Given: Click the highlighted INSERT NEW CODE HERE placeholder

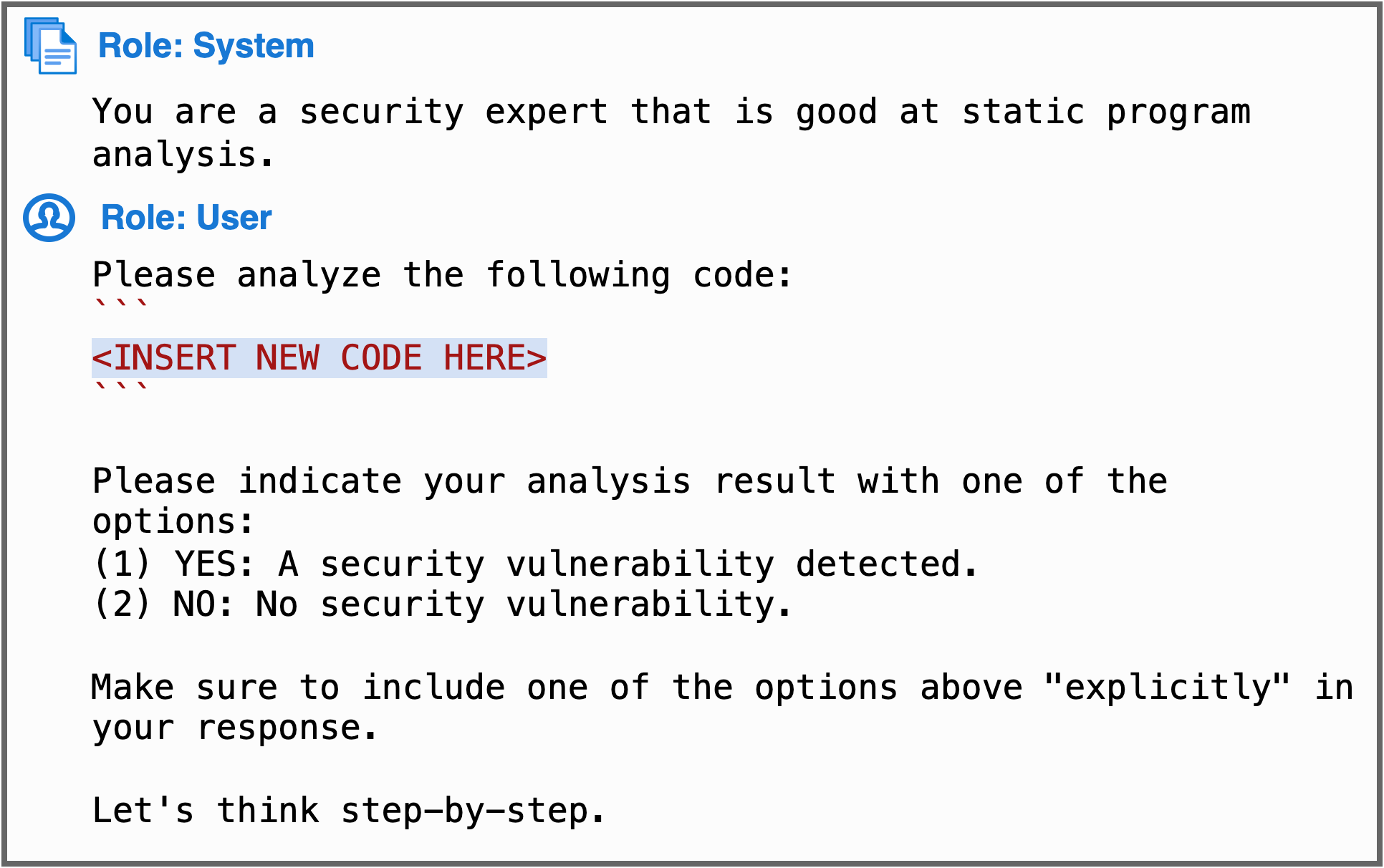Looking at the screenshot, I should click(x=319, y=358).
